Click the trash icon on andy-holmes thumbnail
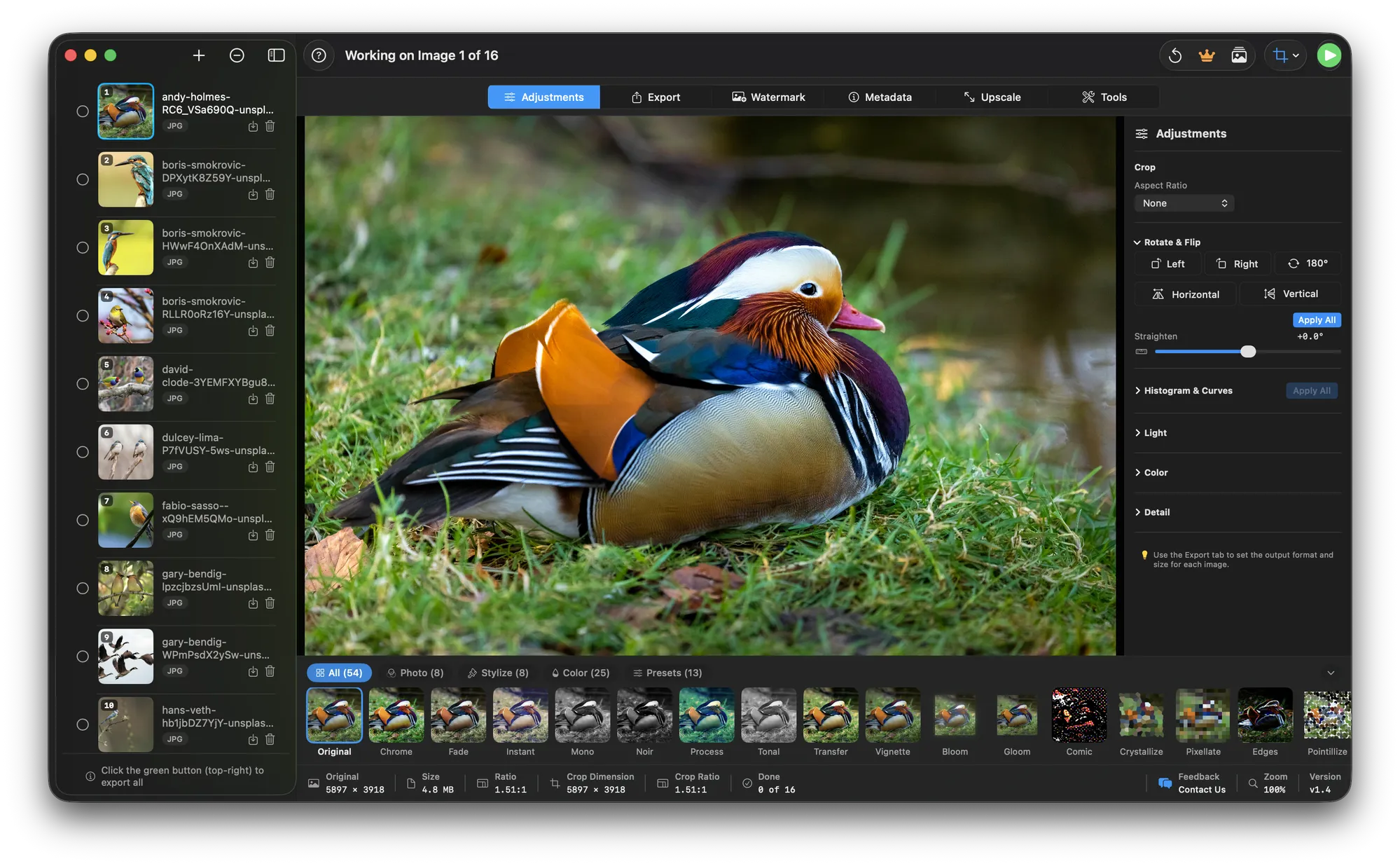1400x866 pixels. tap(270, 126)
